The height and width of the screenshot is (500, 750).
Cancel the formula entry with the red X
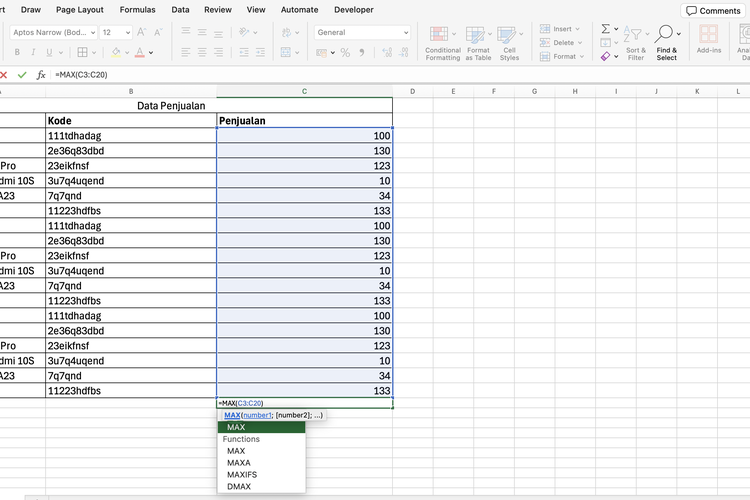4,75
